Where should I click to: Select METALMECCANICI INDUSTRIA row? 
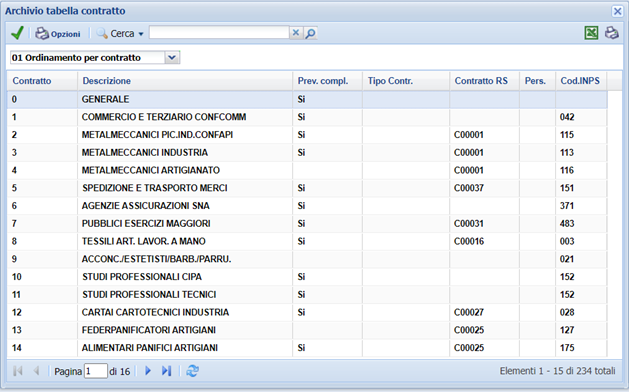coord(307,152)
